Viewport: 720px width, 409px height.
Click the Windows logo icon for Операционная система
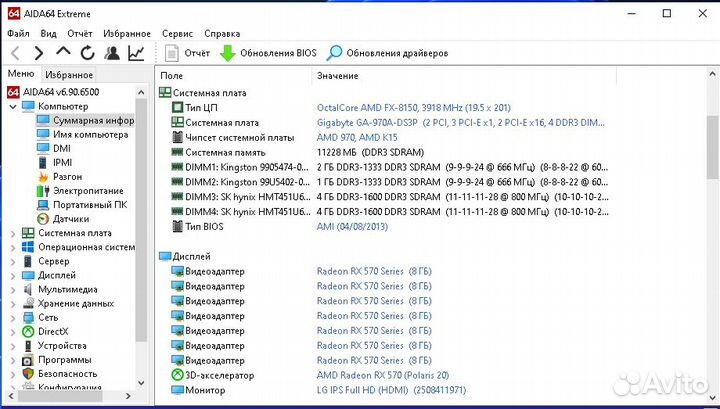28,247
